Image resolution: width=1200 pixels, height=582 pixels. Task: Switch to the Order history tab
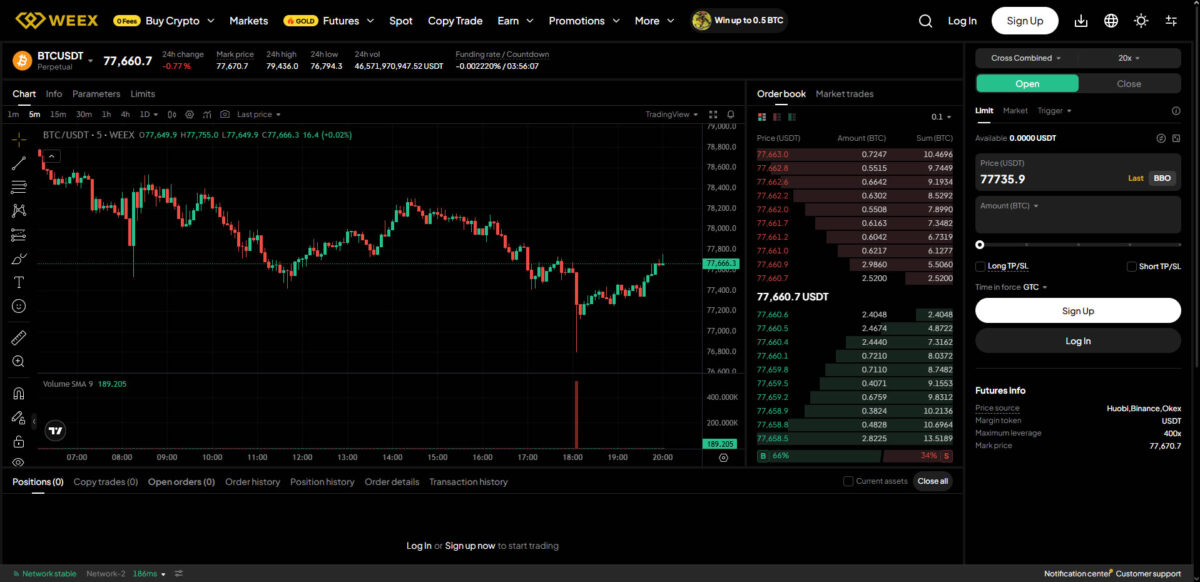click(x=252, y=482)
